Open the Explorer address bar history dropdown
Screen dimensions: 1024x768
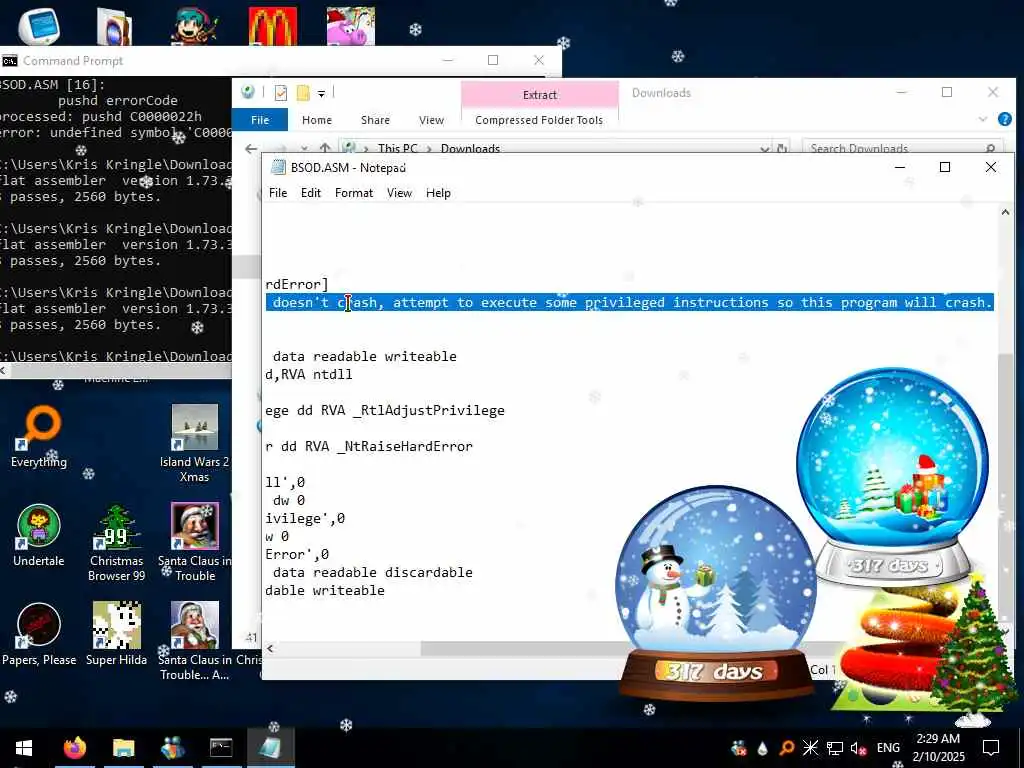[x=765, y=149]
